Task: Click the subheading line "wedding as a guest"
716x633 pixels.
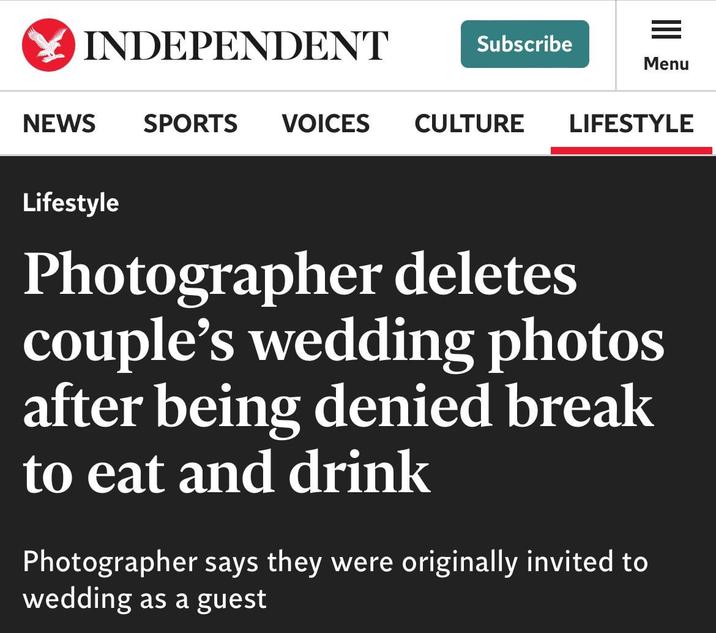Action: coord(145,598)
